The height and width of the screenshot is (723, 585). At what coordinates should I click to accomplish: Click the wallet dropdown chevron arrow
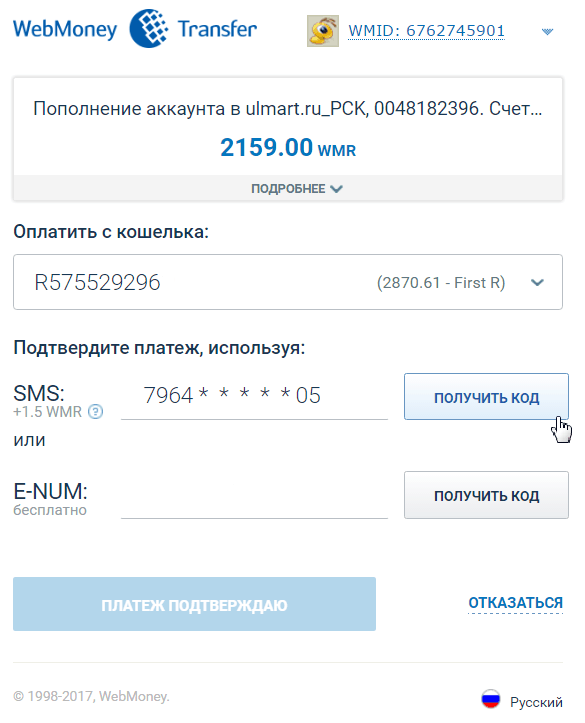538,282
